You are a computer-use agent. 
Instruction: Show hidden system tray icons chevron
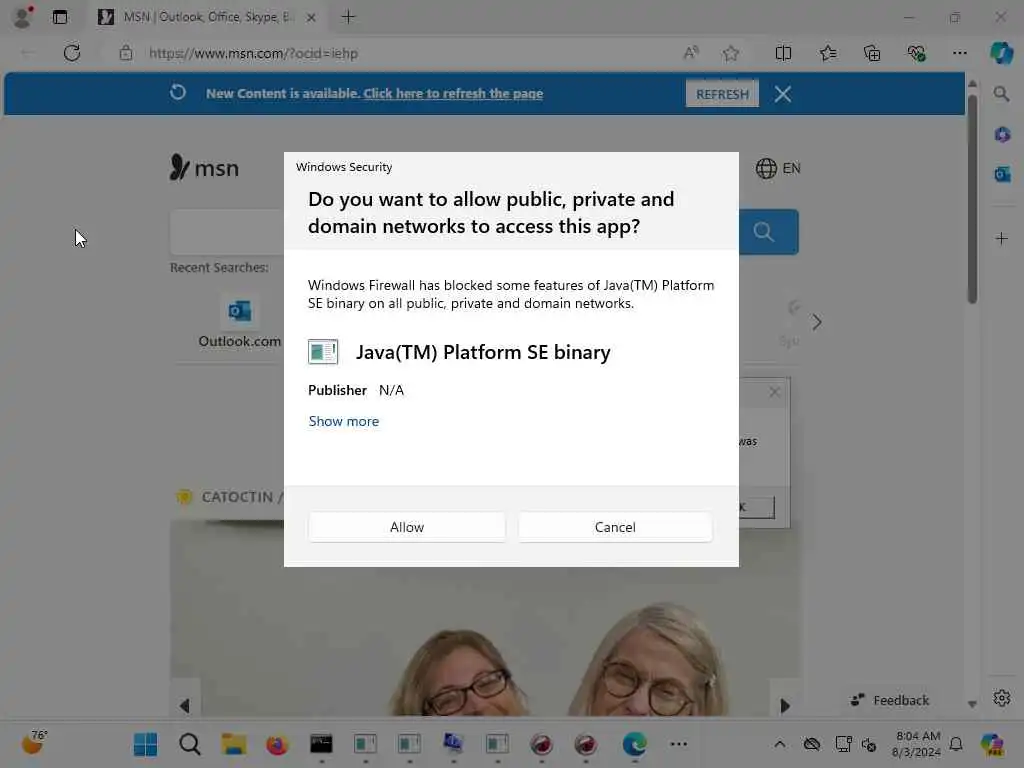[780, 744]
